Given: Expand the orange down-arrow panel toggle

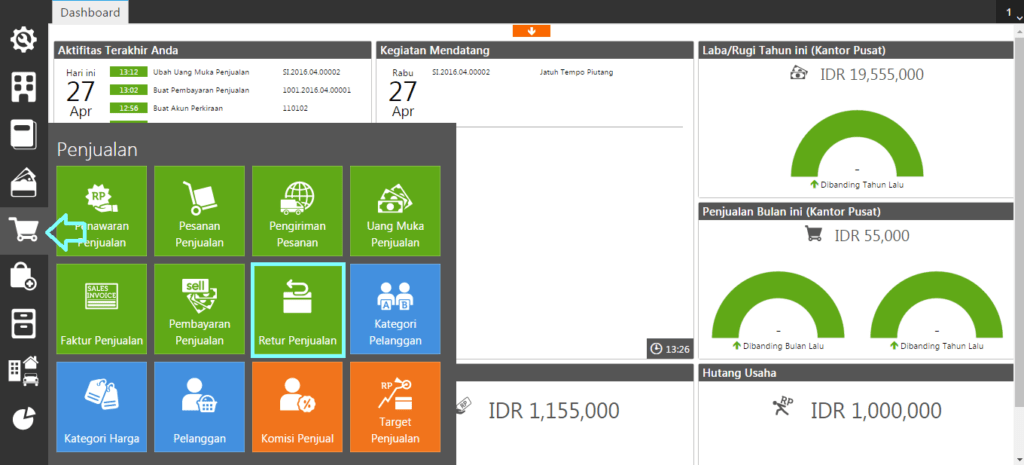Looking at the screenshot, I should (x=532, y=31).
